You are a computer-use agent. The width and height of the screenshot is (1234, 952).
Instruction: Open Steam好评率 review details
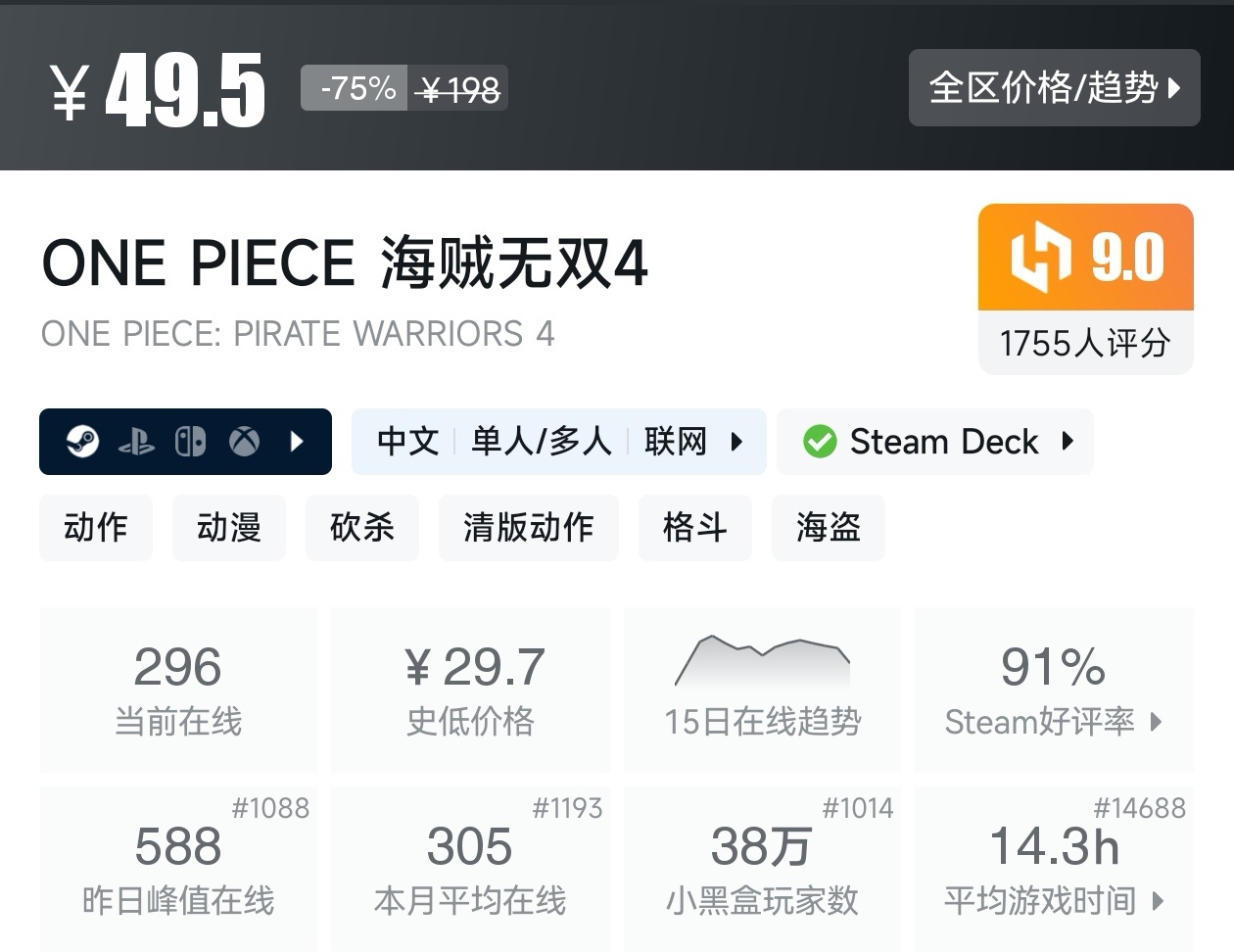point(1054,689)
